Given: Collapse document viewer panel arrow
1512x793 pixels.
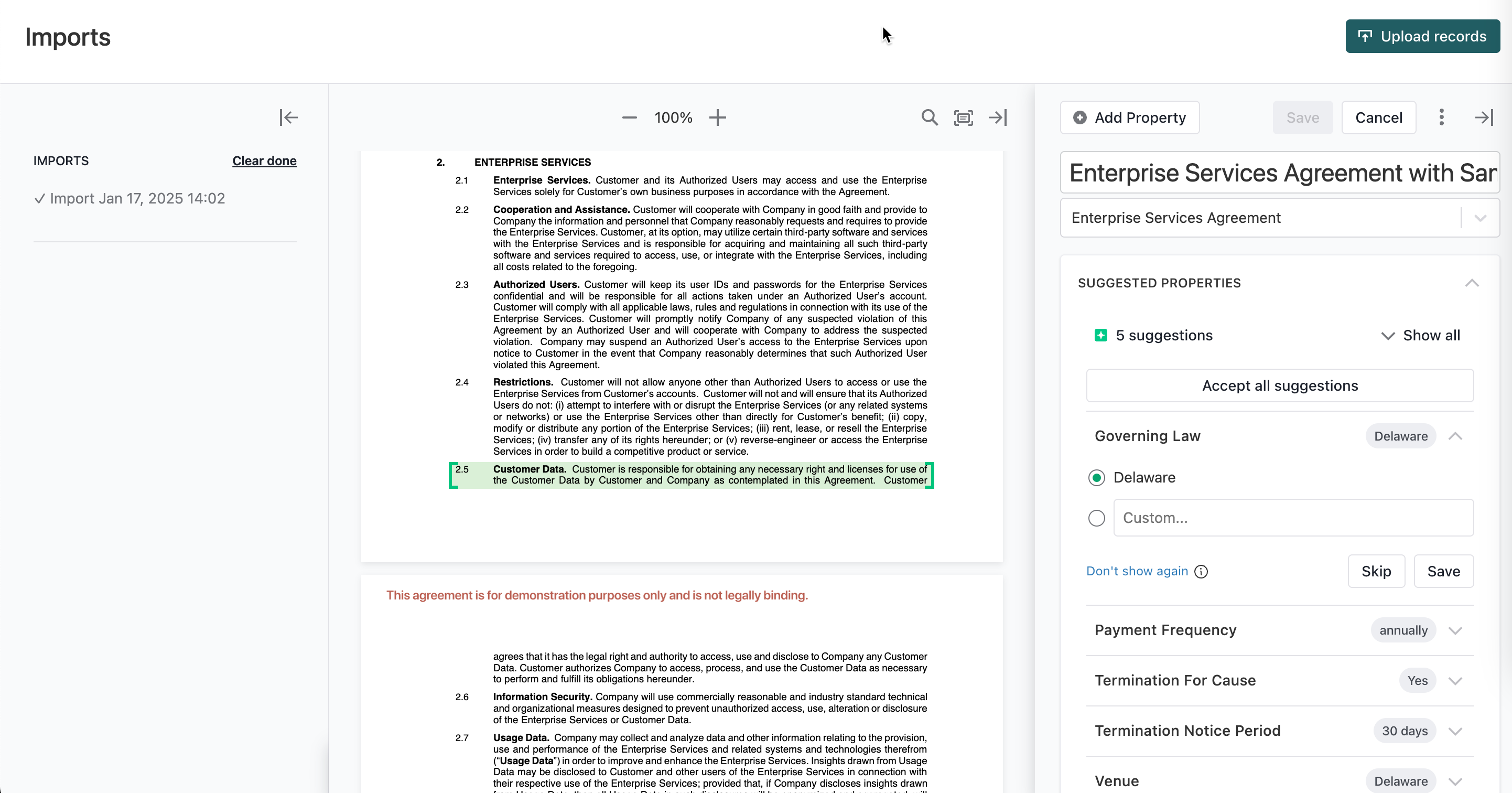Looking at the screenshot, I should click(x=998, y=117).
